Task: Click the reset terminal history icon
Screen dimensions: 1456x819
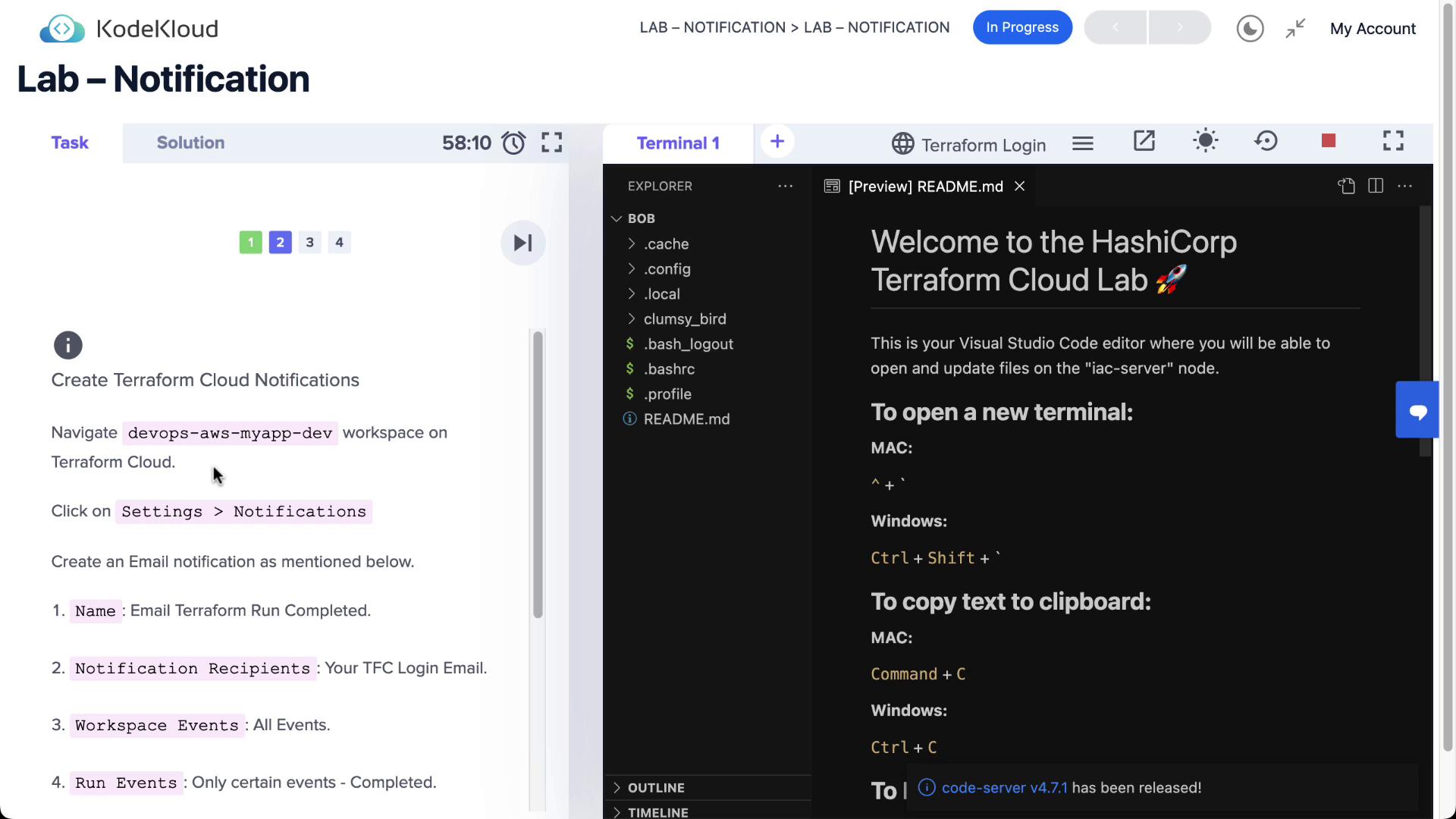Action: point(1266,141)
